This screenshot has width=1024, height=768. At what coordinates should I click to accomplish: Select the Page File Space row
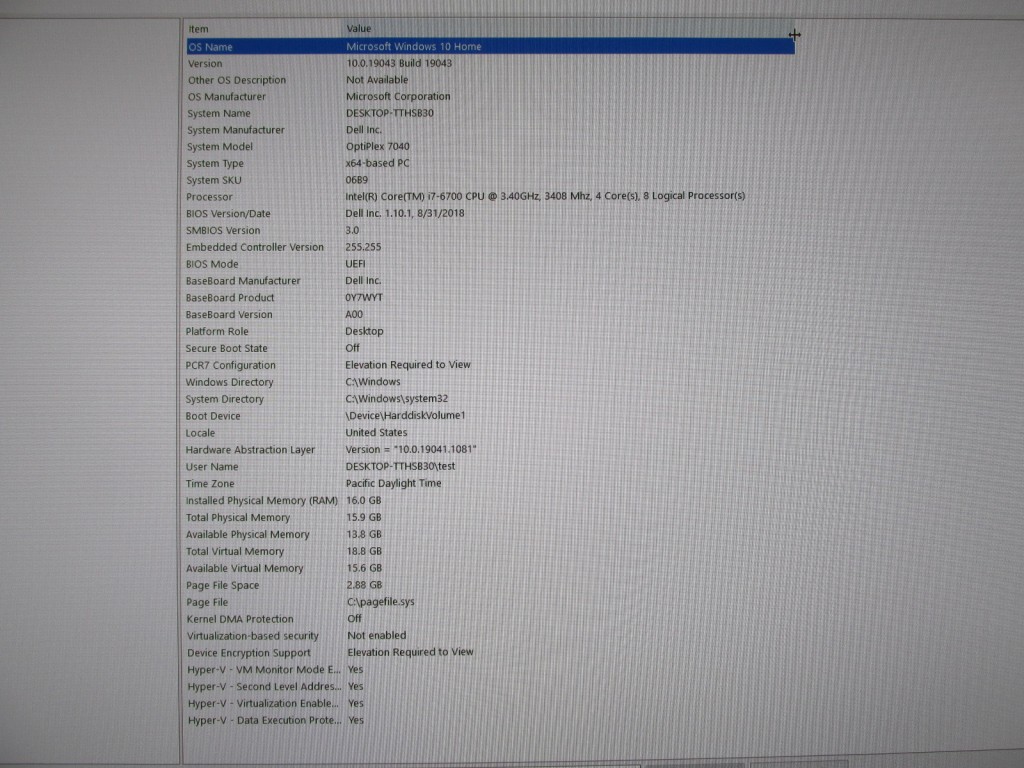pyautogui.click(x=490, y=586)
